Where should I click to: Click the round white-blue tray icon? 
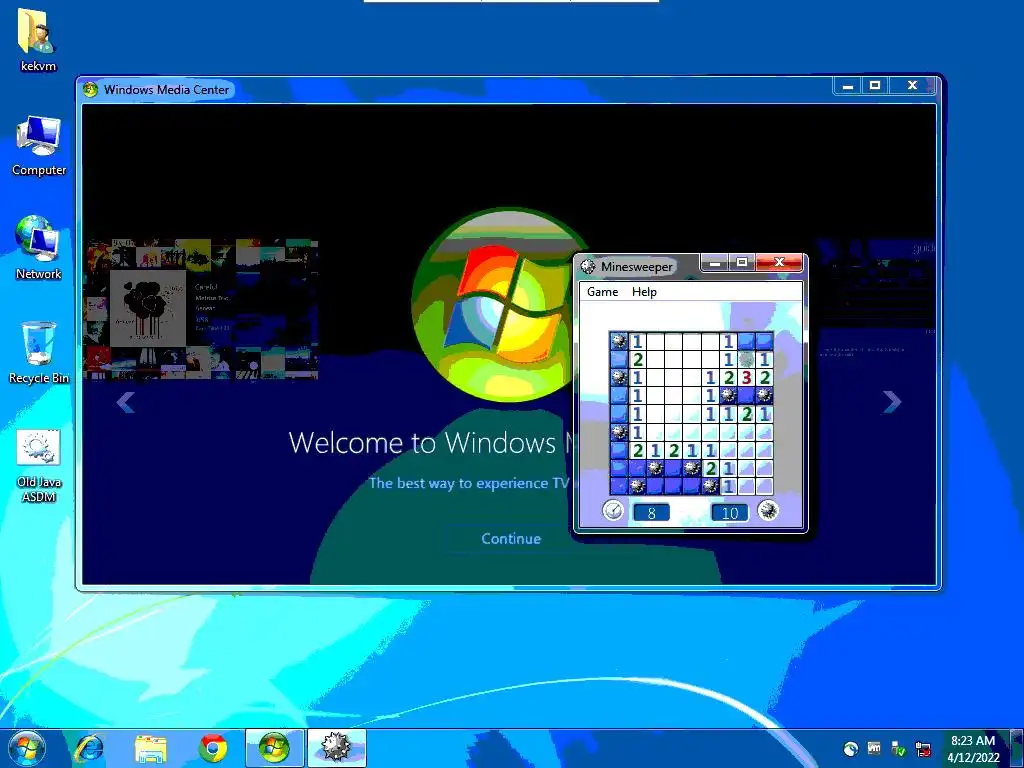pyautogui.click(x=850, y=749)
